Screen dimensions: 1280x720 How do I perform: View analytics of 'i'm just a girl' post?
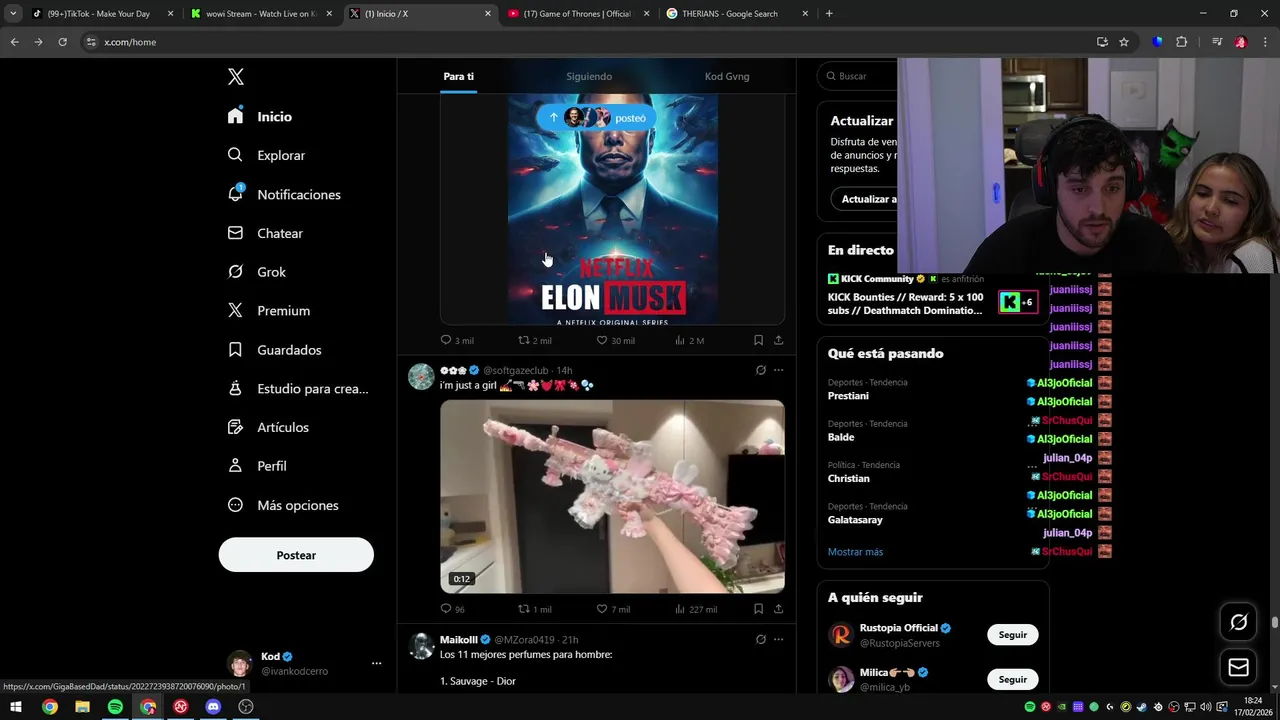[696, 609]
